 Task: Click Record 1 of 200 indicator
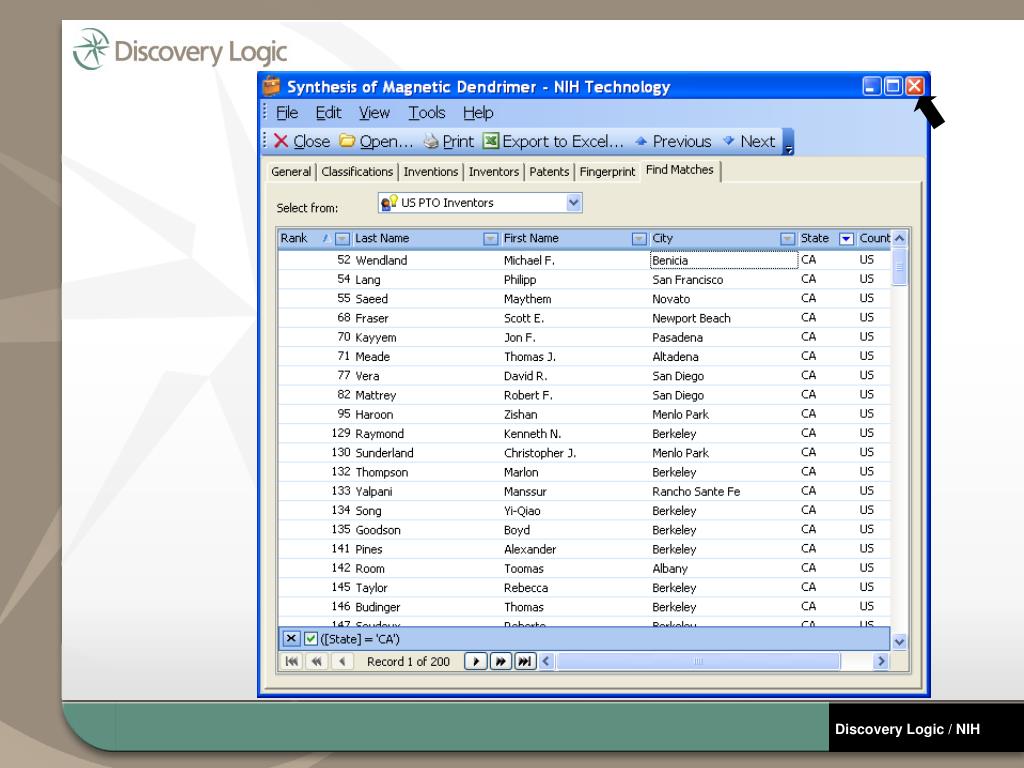click(408, 662)
